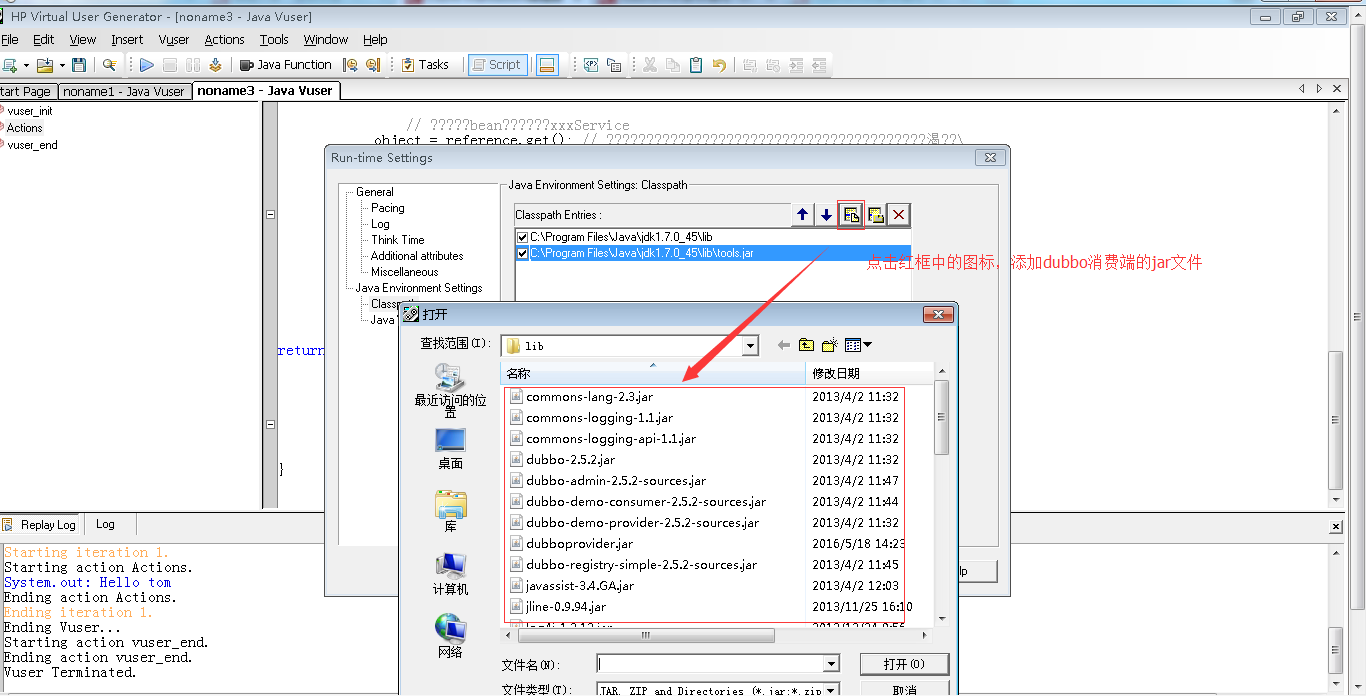This screenshot has height=696, width=1366.
Task: Uncheck jdk1.7.0_45\lib classpath checkbox
Action: tap(522, 237)
